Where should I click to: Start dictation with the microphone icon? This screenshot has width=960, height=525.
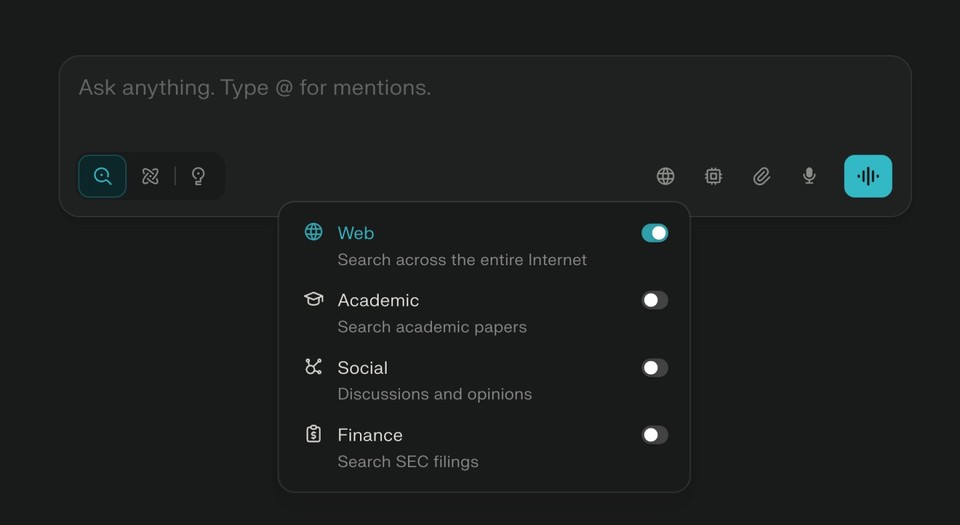pyautogui.click(x=809, y=176)
